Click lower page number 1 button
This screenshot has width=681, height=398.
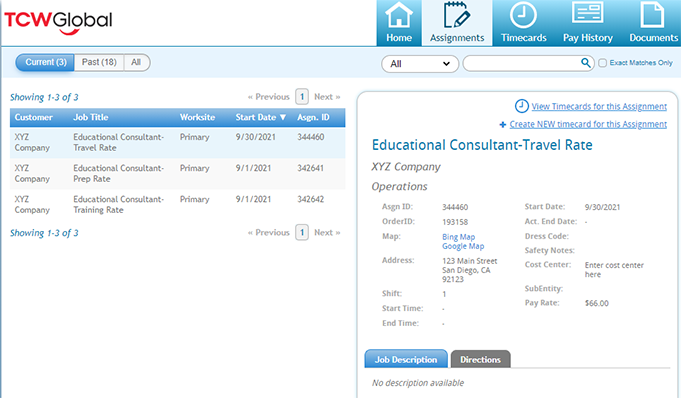[302, 232]
